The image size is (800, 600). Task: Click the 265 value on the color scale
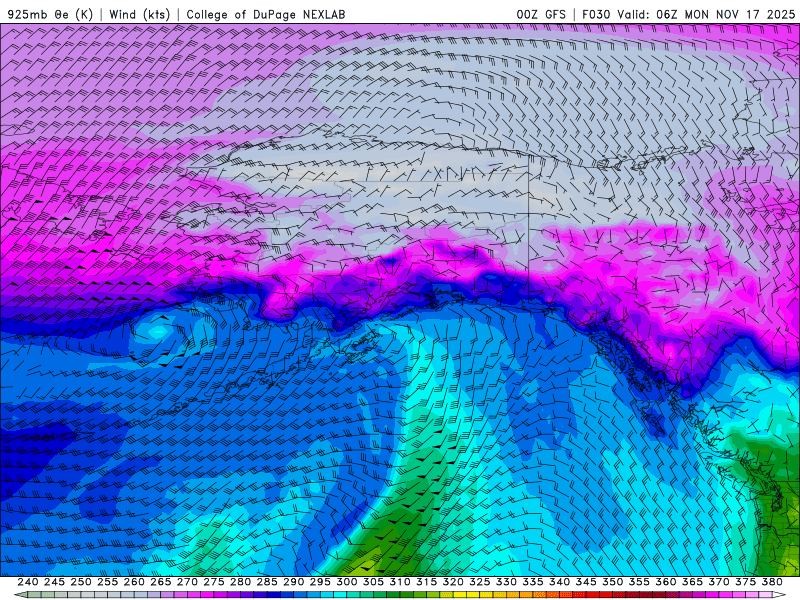coord(160,582)
